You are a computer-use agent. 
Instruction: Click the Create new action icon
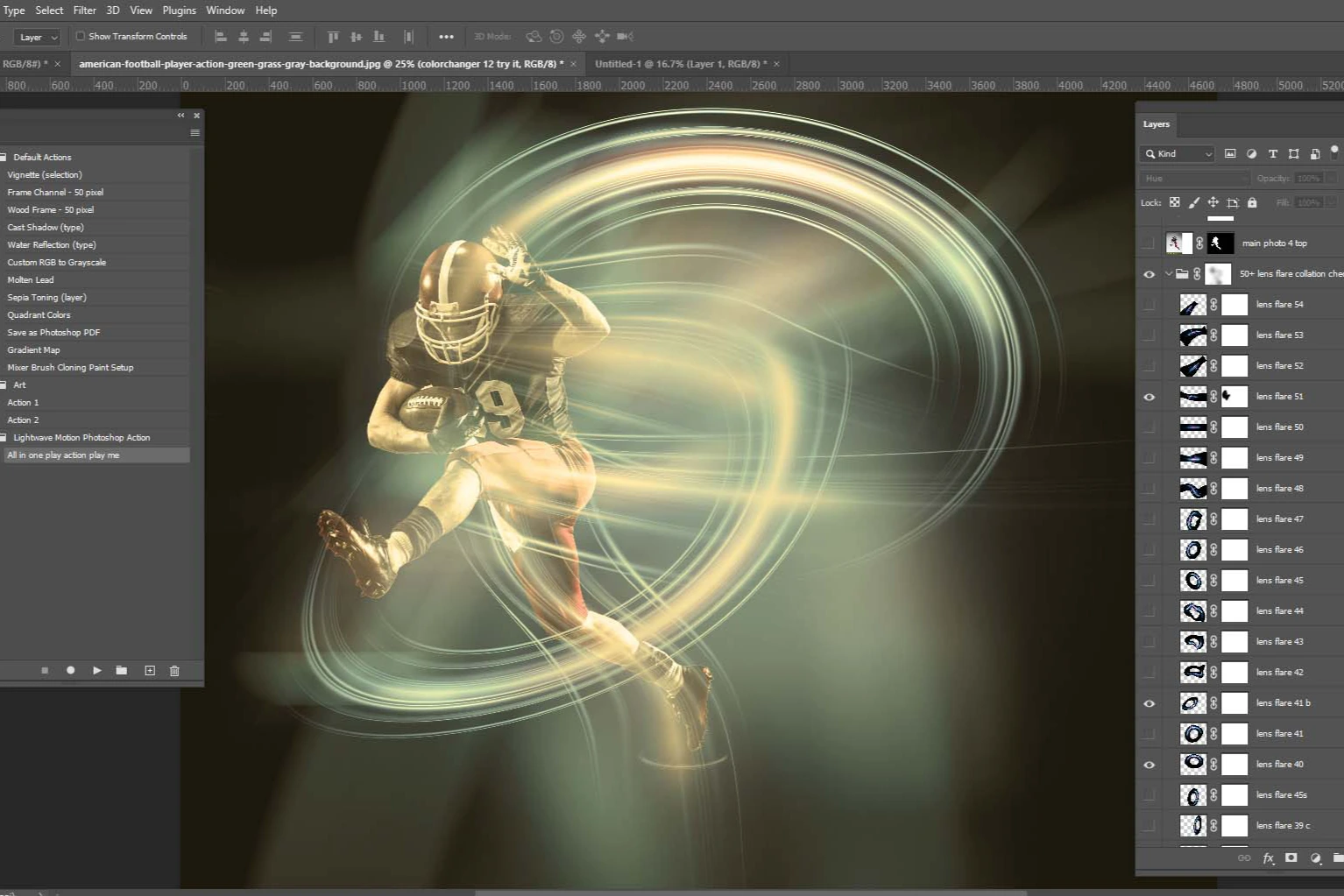tap(149, 670)
